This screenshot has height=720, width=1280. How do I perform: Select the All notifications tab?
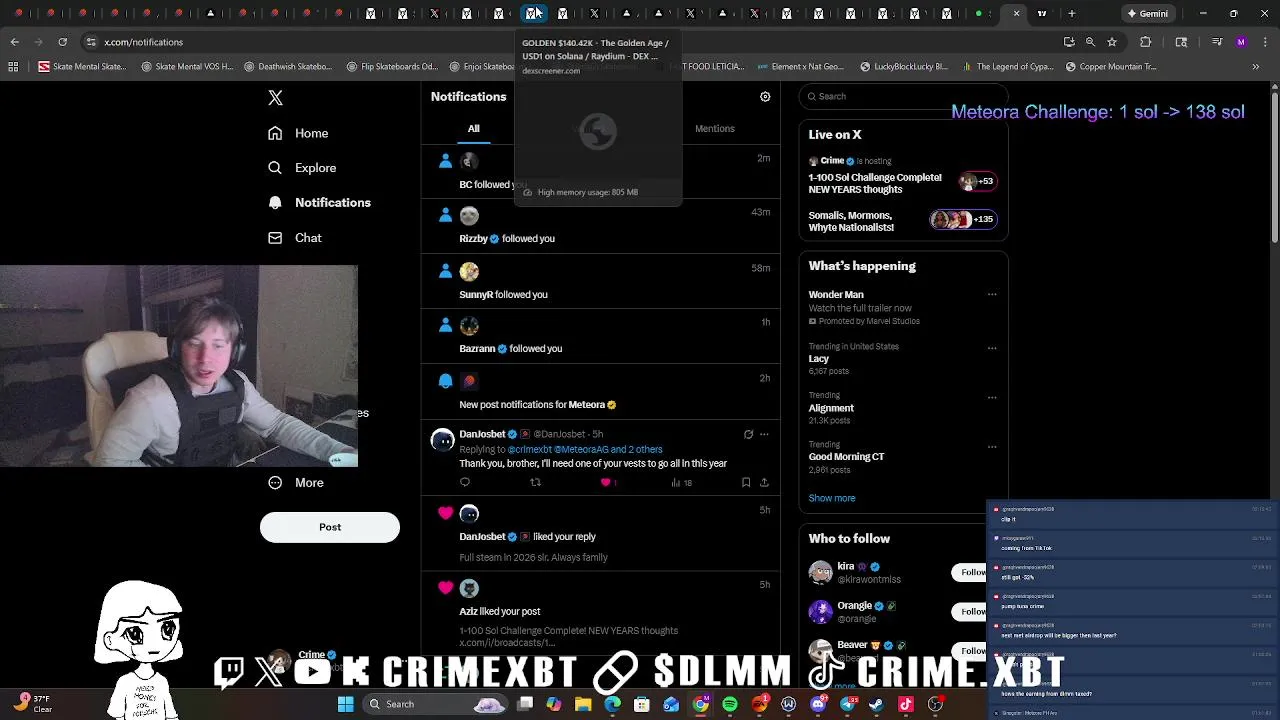click(x=473, y=128)
